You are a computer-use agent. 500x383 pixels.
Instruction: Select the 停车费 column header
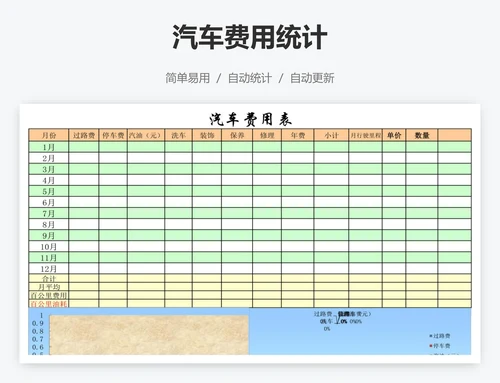113,135
